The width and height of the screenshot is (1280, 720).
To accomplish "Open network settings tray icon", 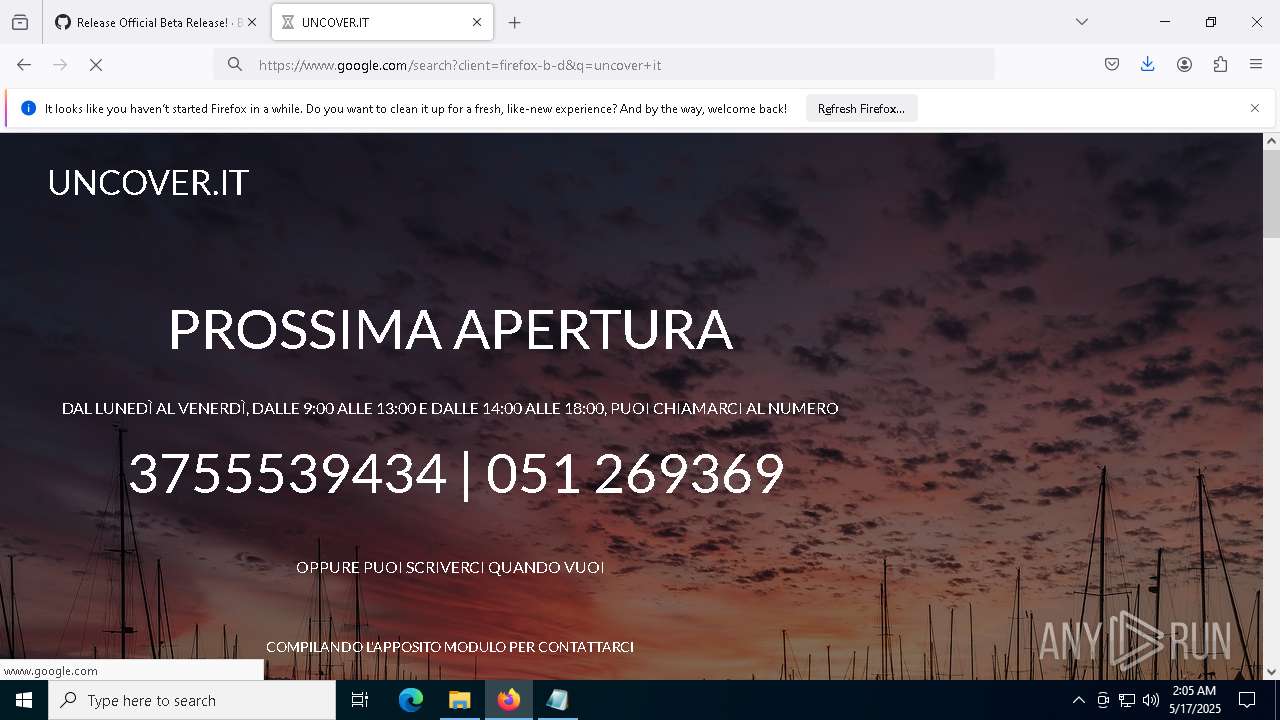I will click(1127, 700).
